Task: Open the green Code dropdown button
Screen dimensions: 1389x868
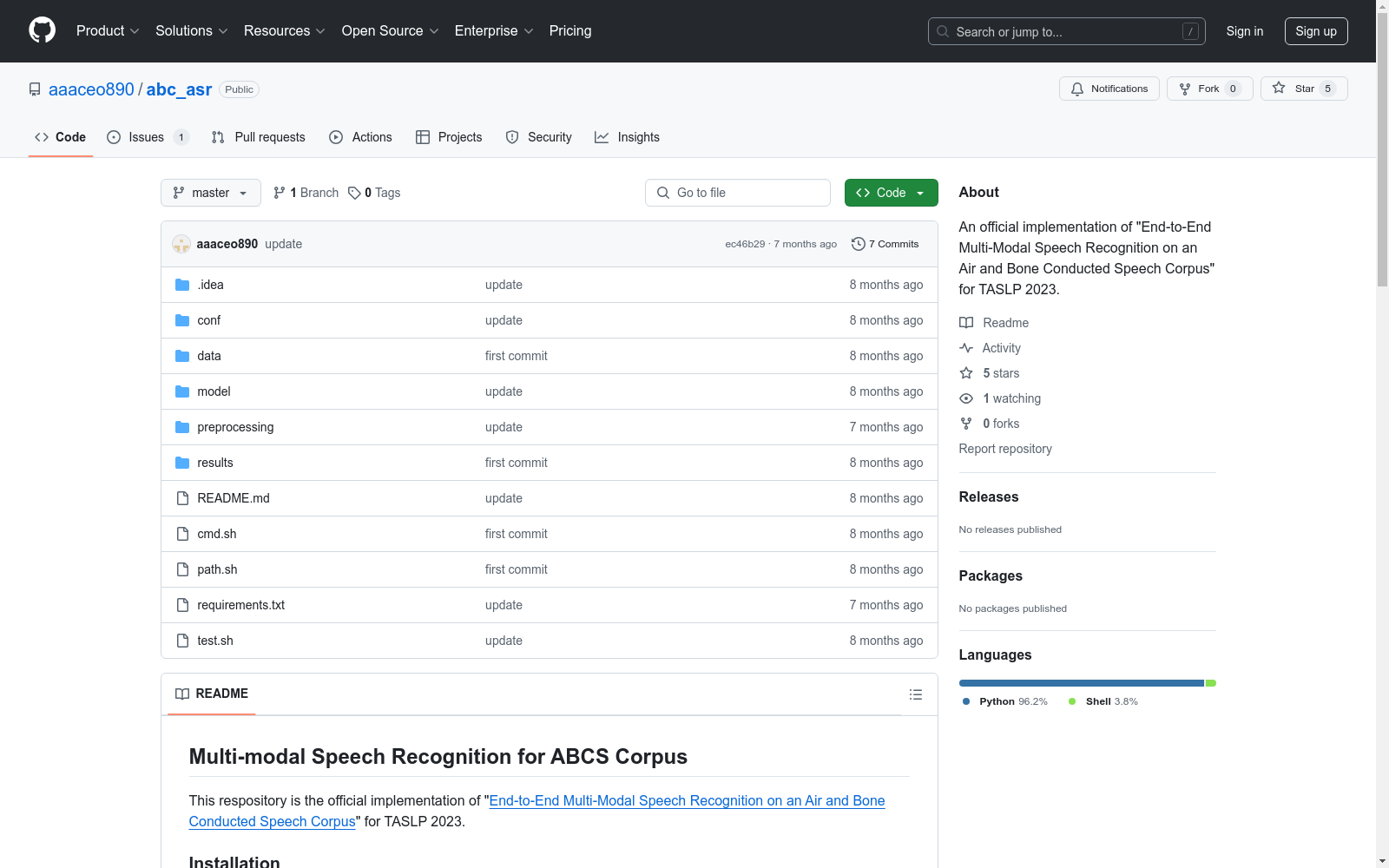Action: tap(891, 193)
